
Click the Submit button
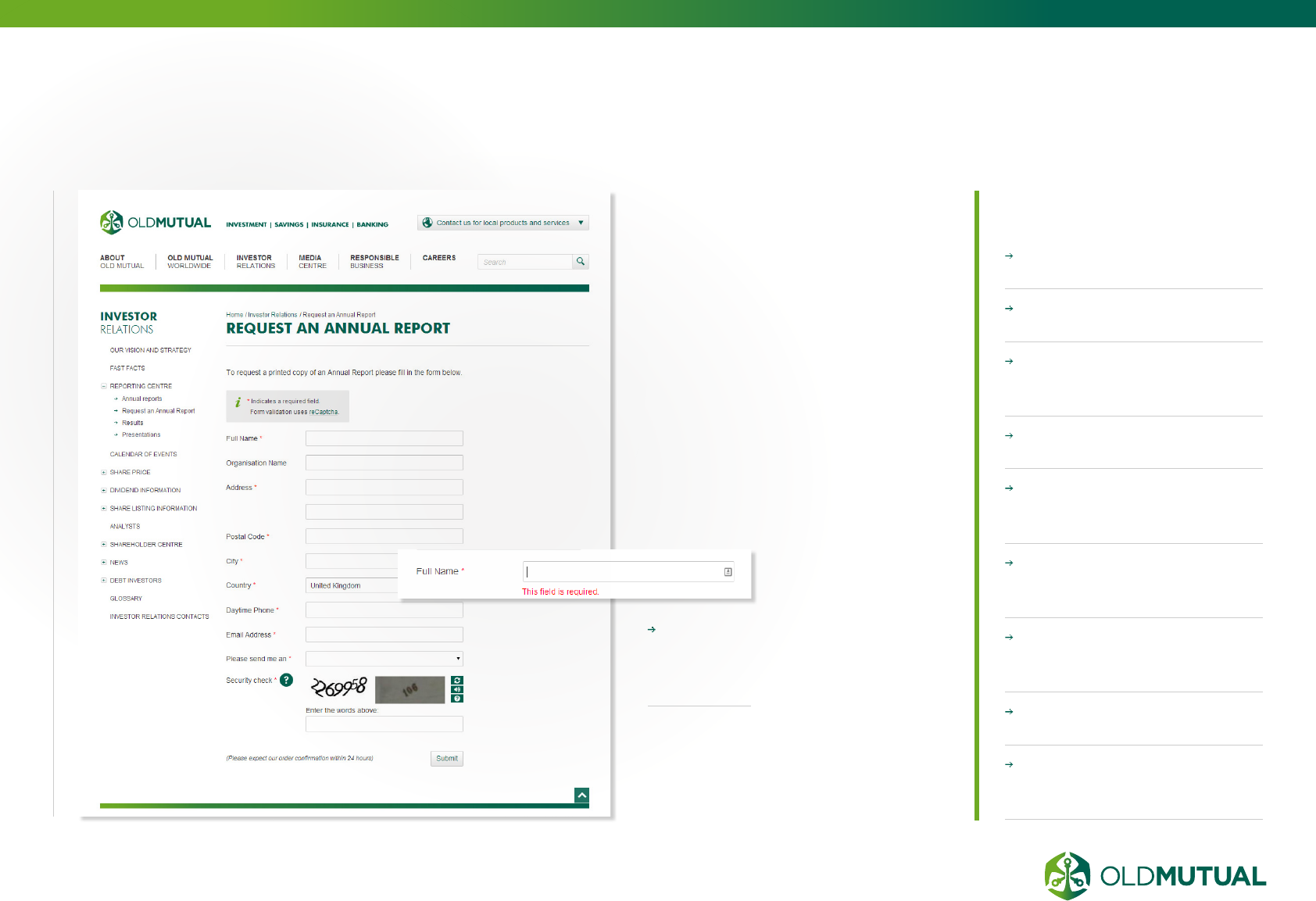coord(447,758)
